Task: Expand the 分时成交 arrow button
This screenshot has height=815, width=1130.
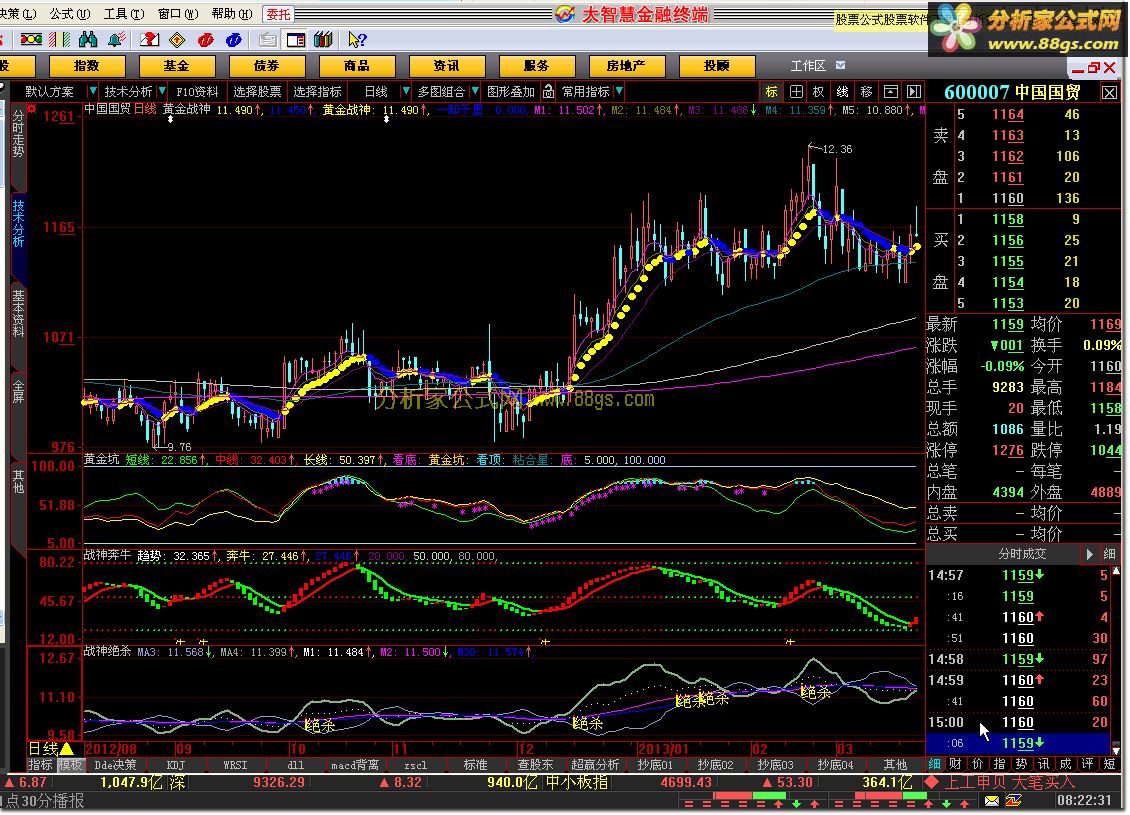Action: [x=1090, y=554]
